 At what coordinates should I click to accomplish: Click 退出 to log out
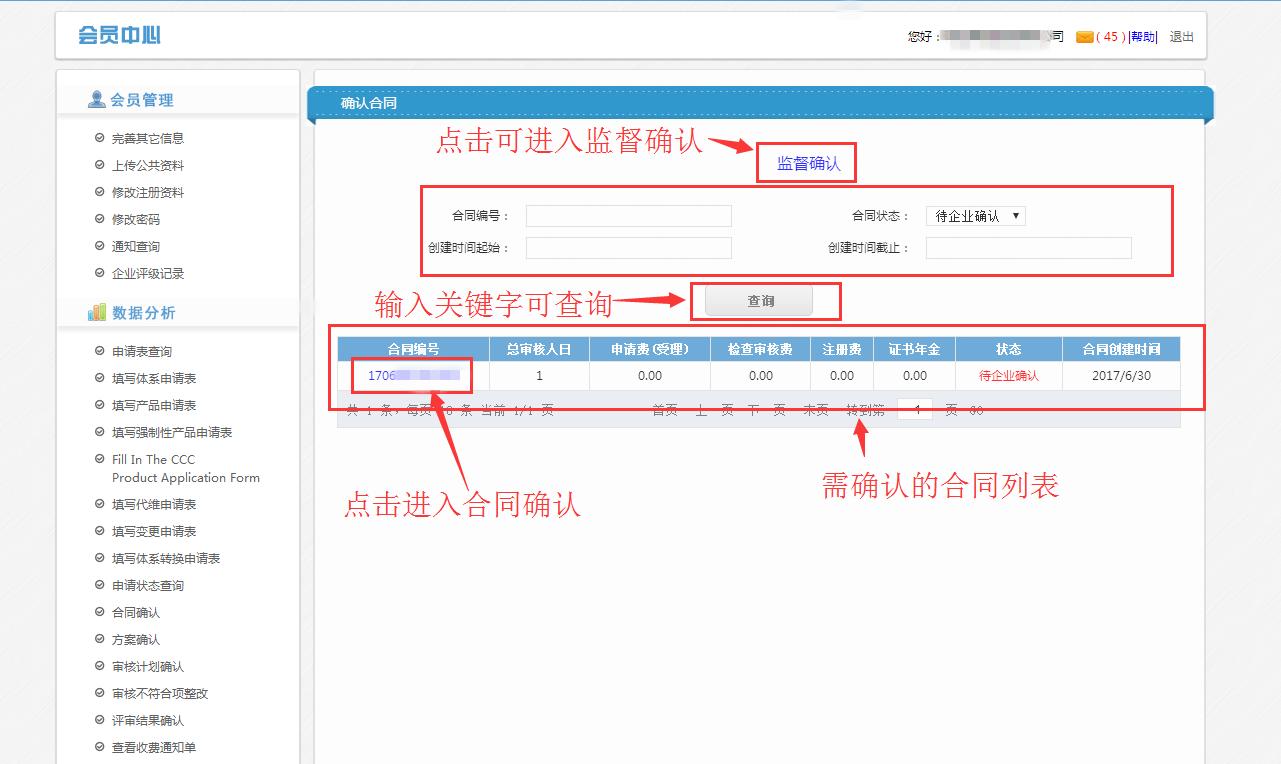point(1181,37)
